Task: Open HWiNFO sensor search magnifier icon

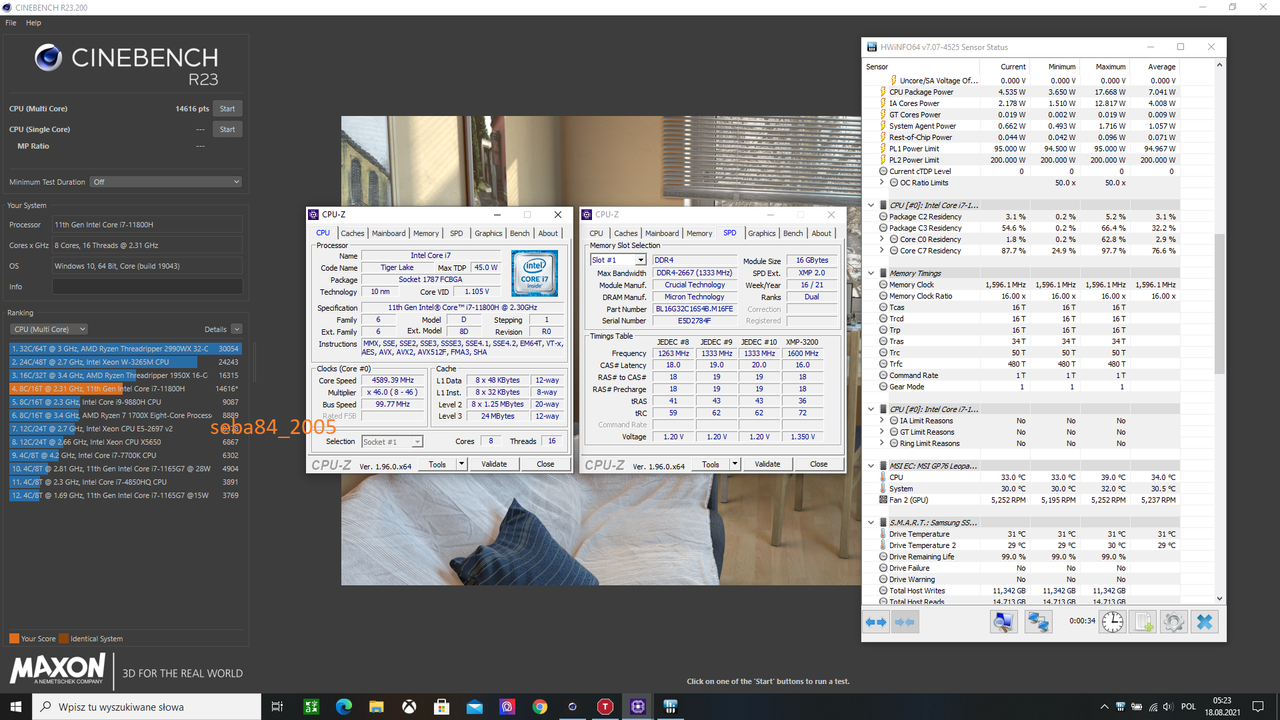Action: click(1003, 622)
